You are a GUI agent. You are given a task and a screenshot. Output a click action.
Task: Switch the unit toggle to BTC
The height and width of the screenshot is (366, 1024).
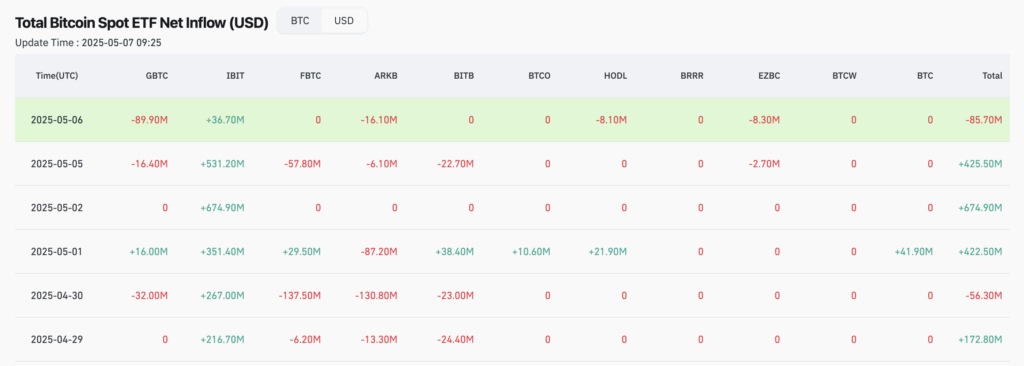click(300, 21)
